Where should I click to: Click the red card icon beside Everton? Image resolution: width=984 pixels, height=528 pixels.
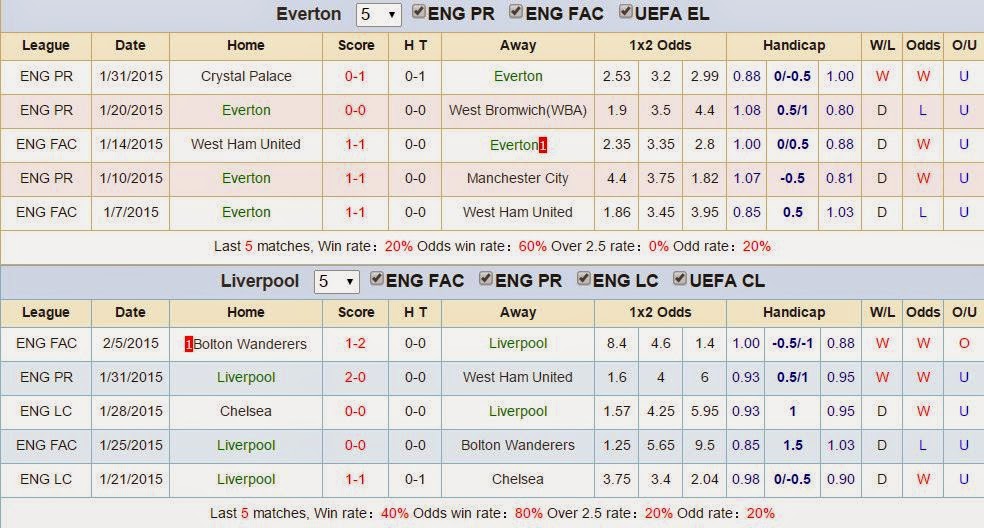(x=543, y=146)
